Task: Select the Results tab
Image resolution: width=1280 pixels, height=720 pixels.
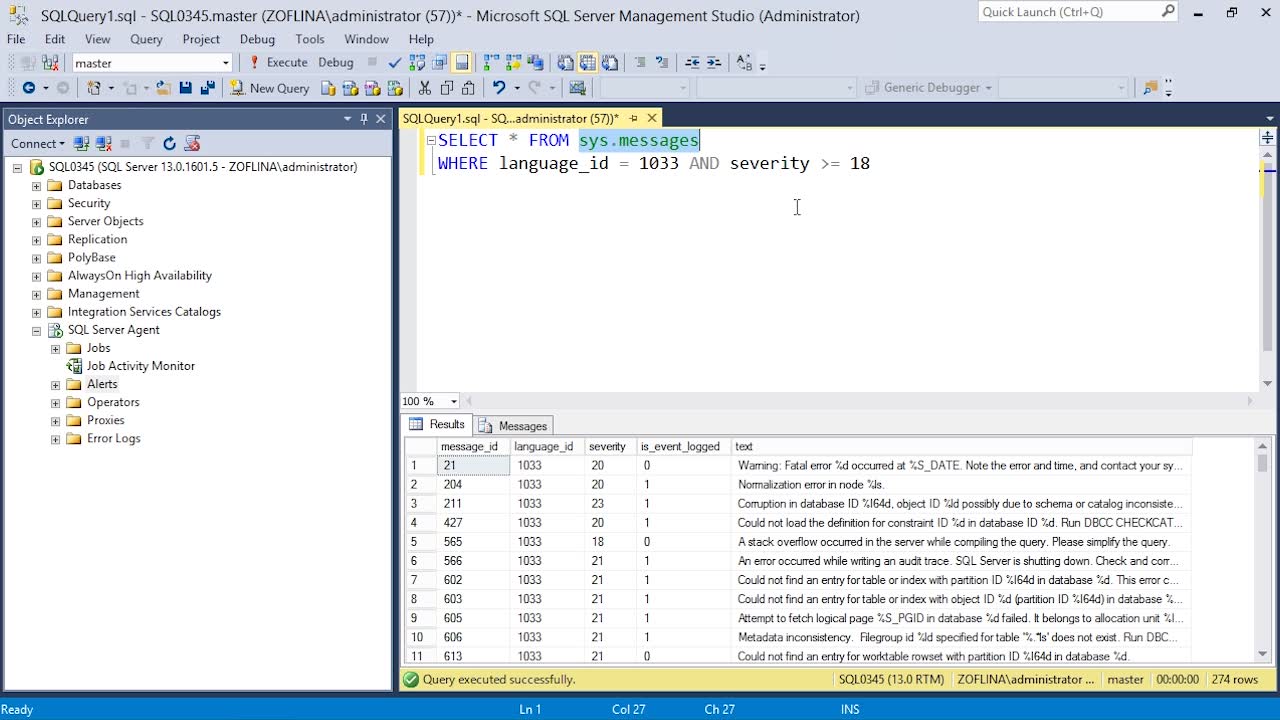Action: 437,425
